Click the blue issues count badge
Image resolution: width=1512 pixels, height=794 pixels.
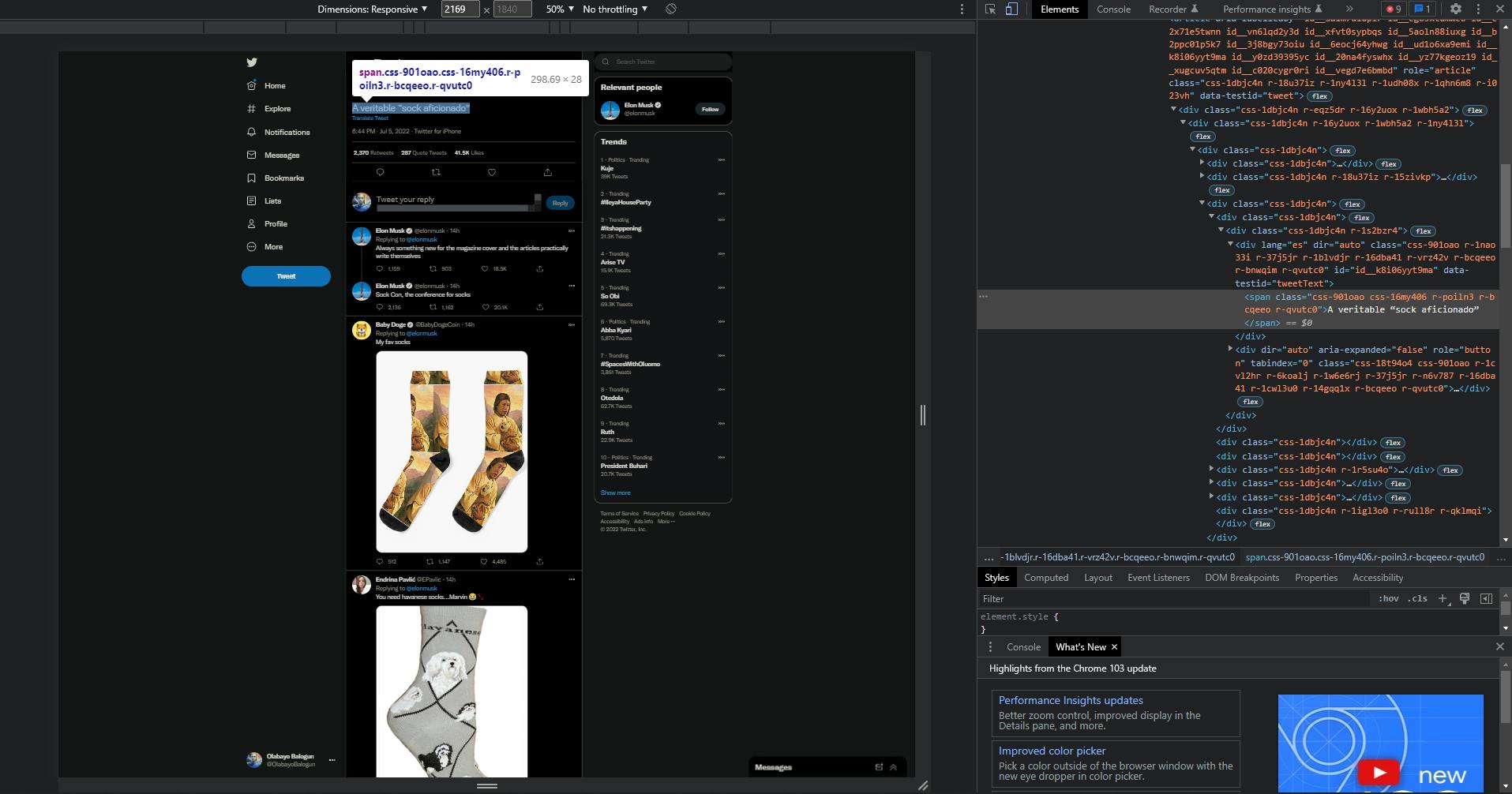(x=1422, y=9)
